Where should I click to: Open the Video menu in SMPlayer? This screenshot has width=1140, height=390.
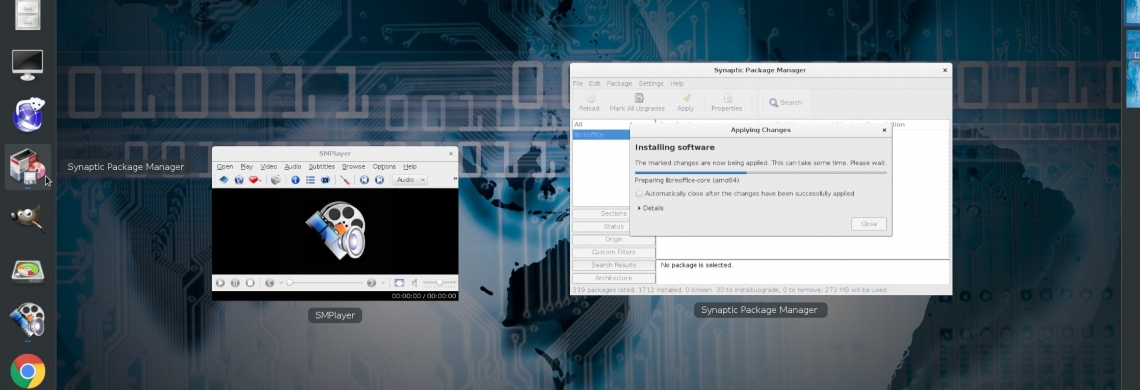coord(268,167)
